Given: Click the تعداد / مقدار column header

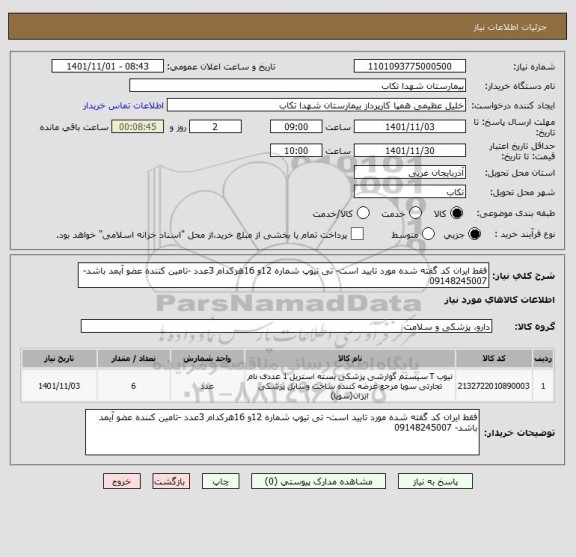Looking at the screenshot, I should point(133,359).
